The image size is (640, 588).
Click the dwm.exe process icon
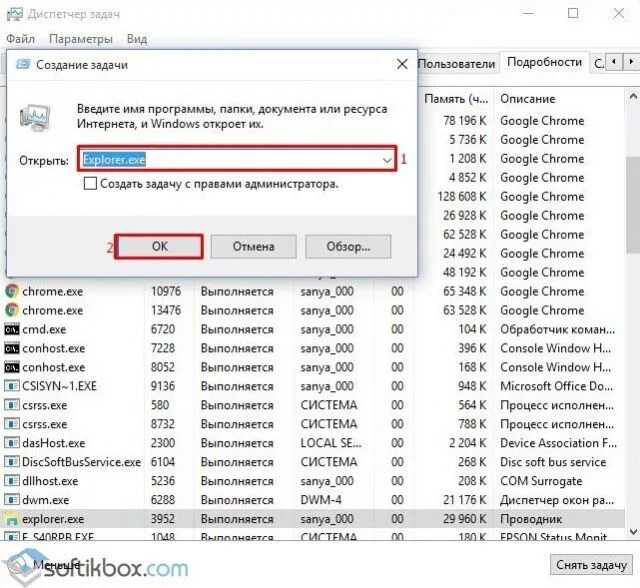pos(12,500)
